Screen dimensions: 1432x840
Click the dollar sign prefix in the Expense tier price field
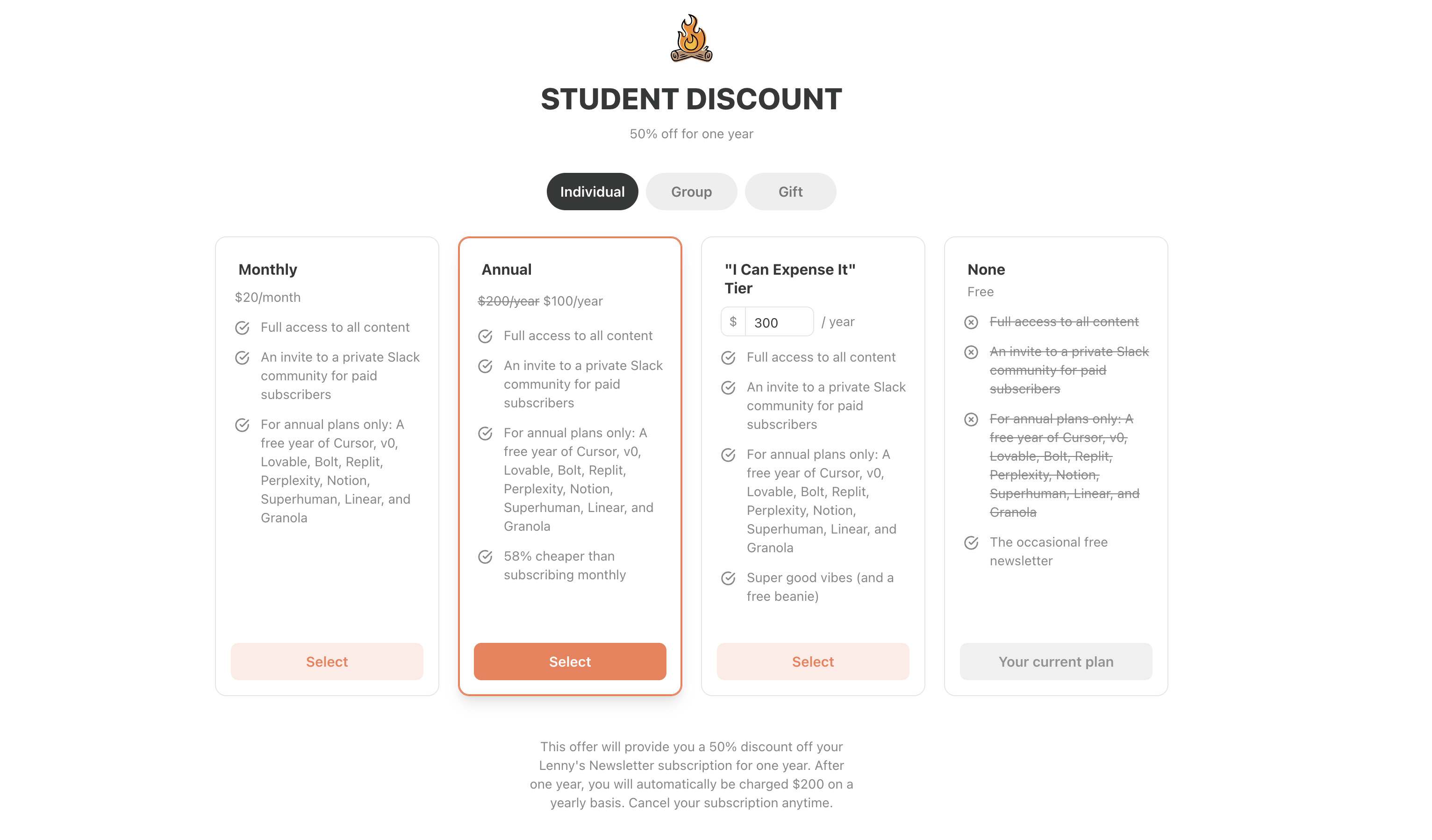point(733,321)
